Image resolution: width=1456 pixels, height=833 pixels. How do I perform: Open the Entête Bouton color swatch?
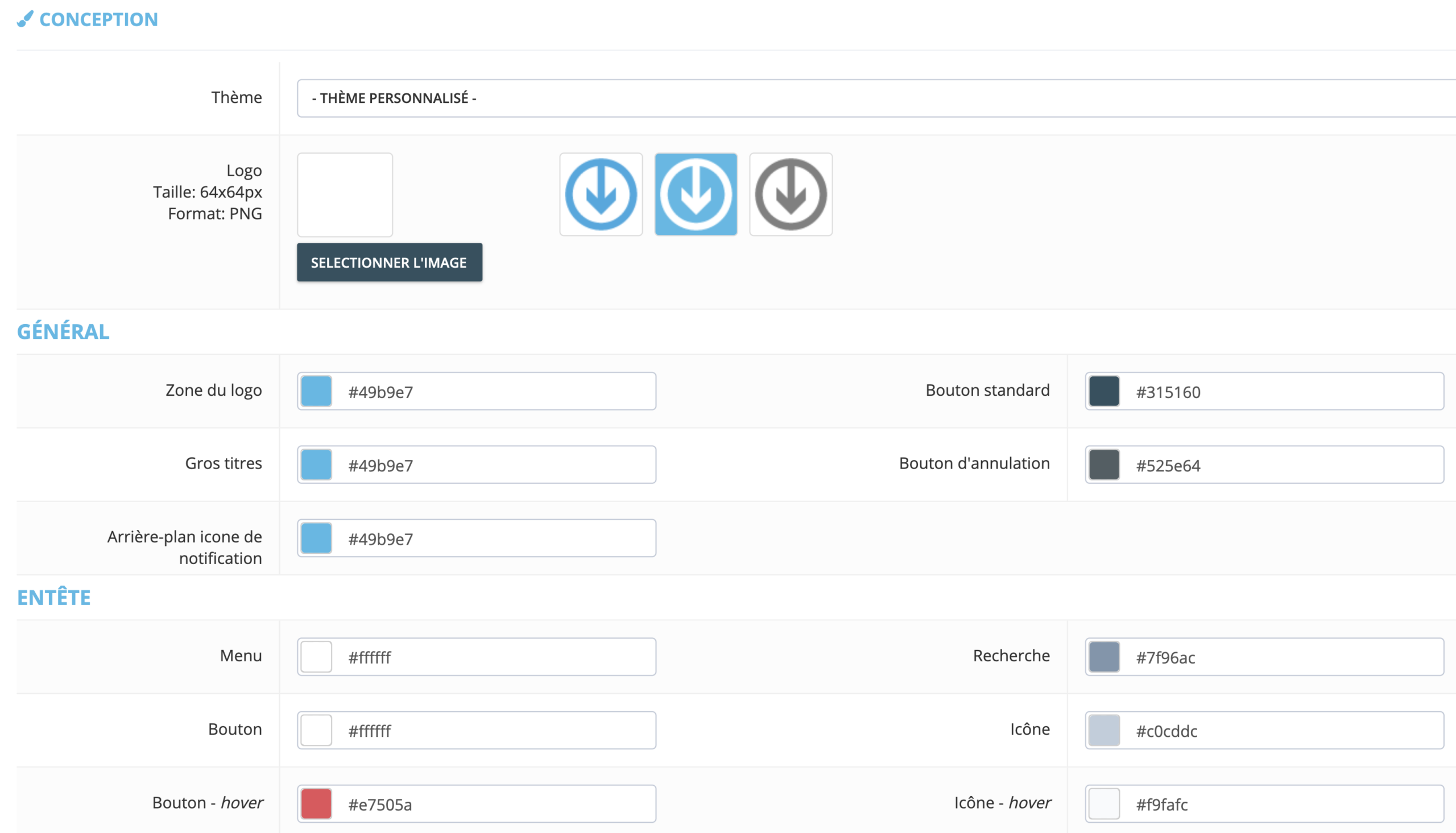[x=316, y=731]
